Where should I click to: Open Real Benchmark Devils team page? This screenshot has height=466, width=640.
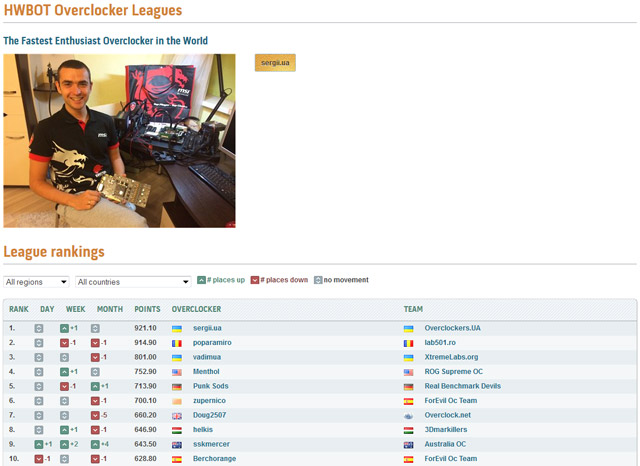[x=462, y=386]
